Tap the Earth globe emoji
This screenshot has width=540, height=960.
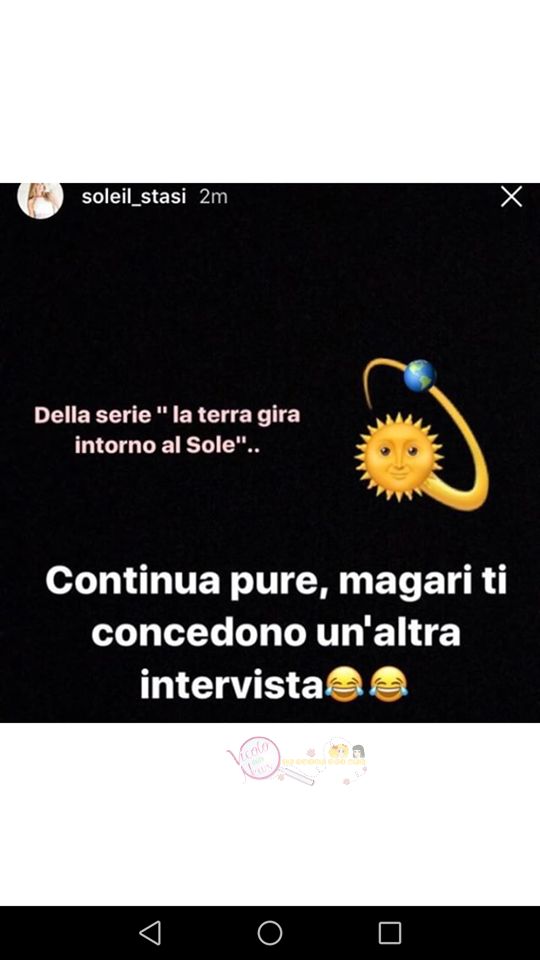420,375
